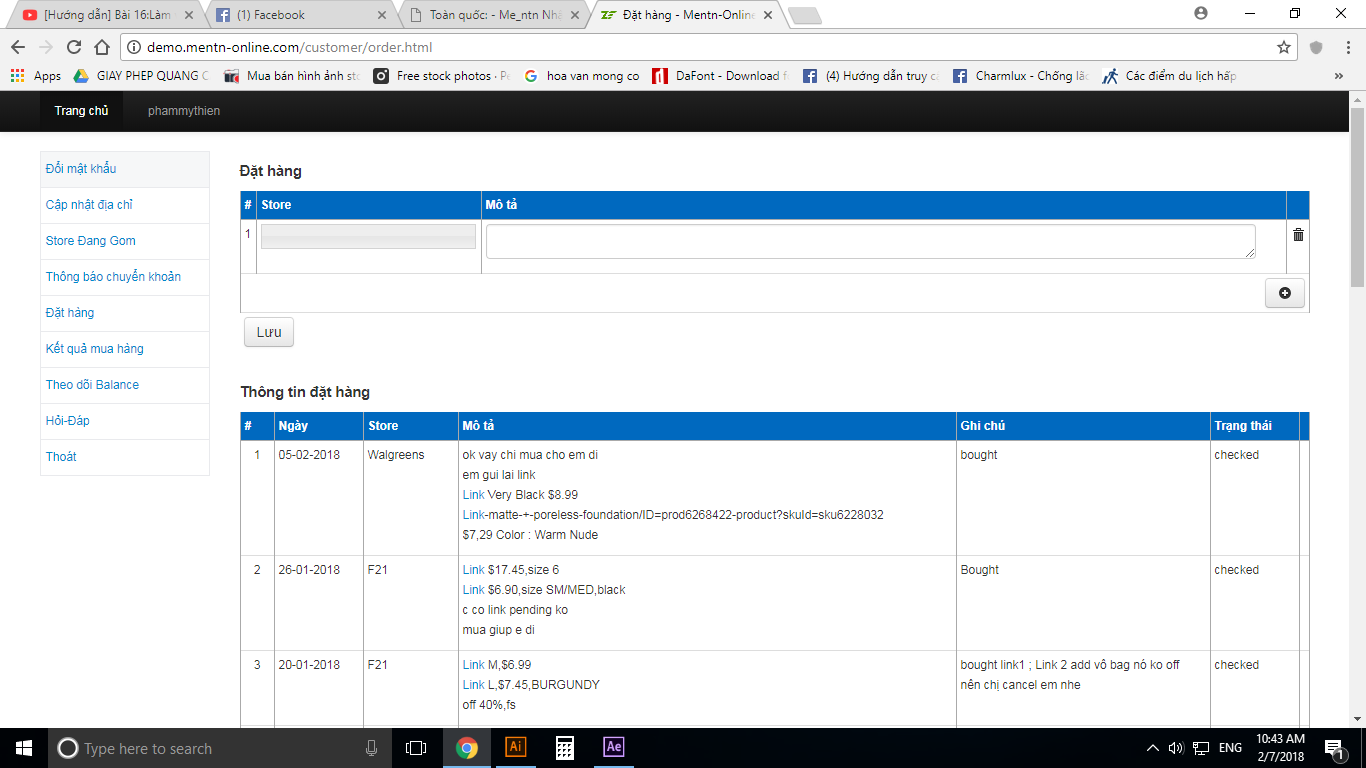
Task: Open Kết quả mua hàng sidebar link
Action: pos(95,349)
